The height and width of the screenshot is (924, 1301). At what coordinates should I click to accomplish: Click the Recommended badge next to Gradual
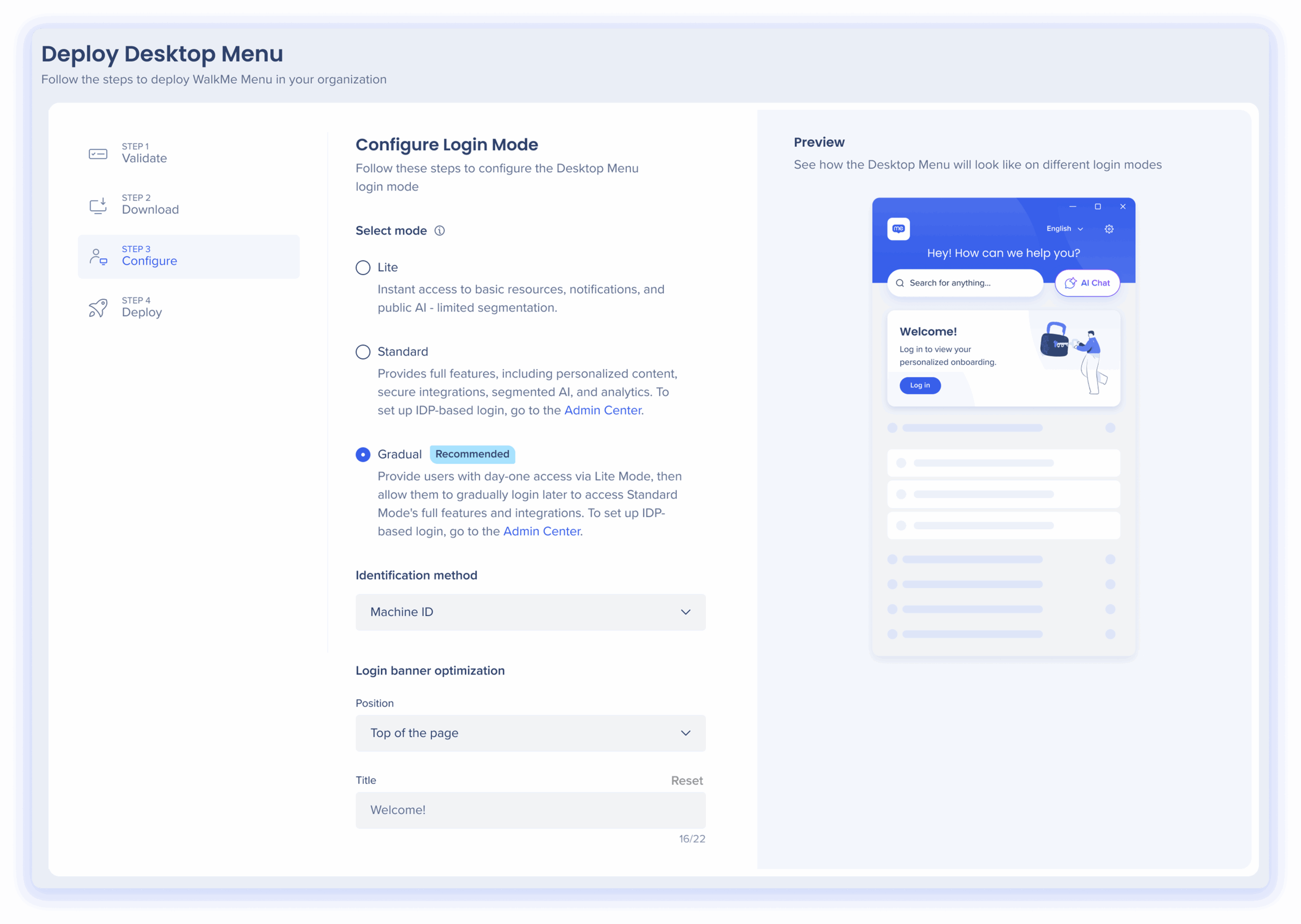click(x=472, y=454)
